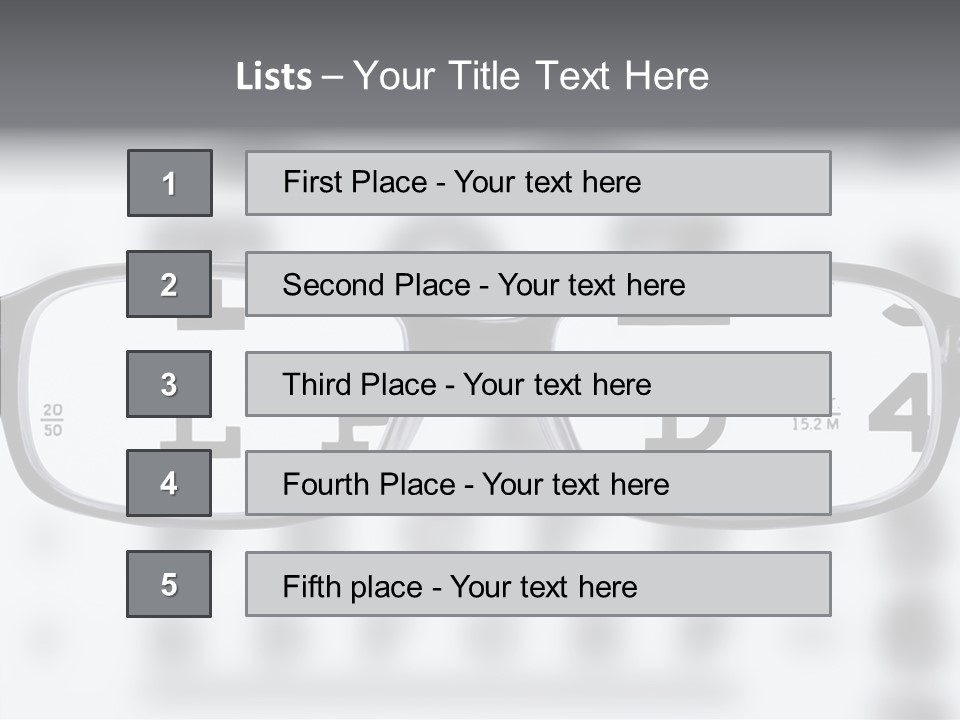Click the left glasses frame edge
The height and width of the screenshot is (720, 960).
tap(22, 400)
